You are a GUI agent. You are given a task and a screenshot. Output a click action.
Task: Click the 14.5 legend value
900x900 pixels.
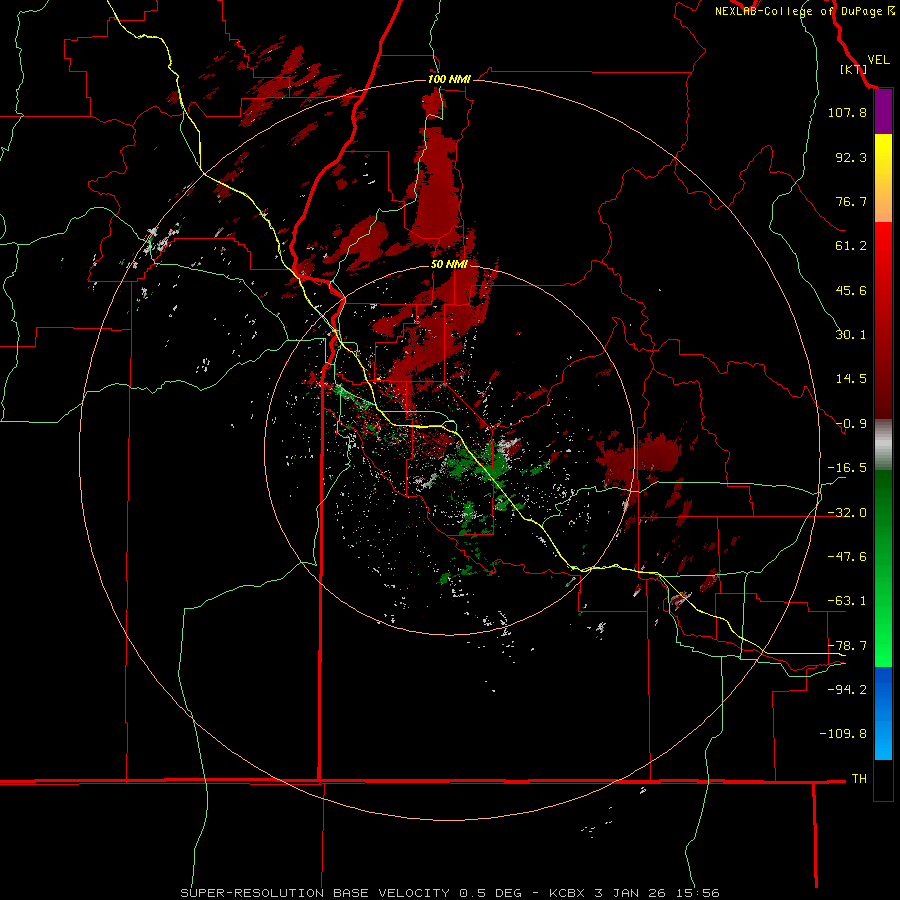point(851,379)
